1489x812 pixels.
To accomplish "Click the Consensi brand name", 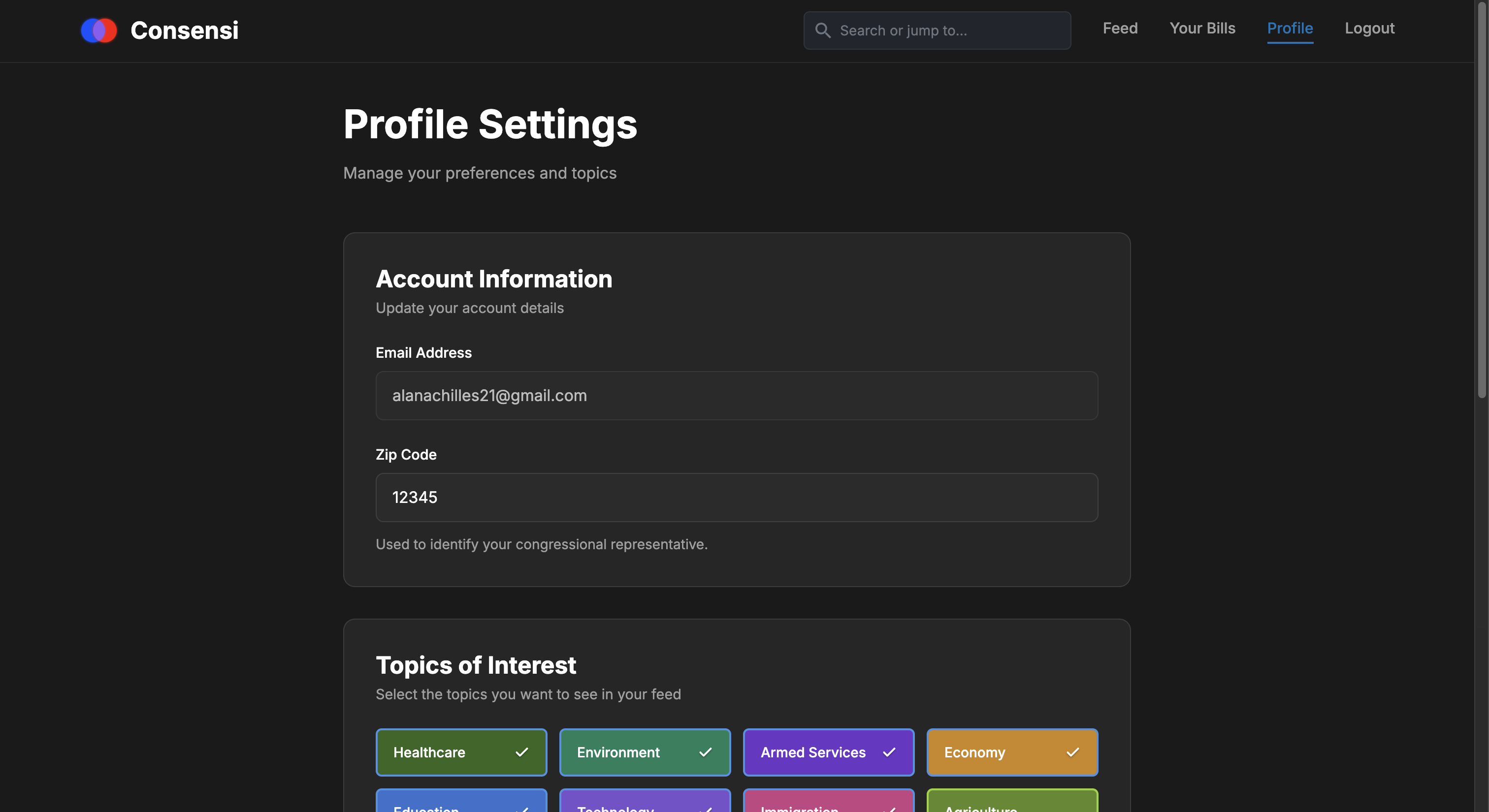I will coord(184,31).
